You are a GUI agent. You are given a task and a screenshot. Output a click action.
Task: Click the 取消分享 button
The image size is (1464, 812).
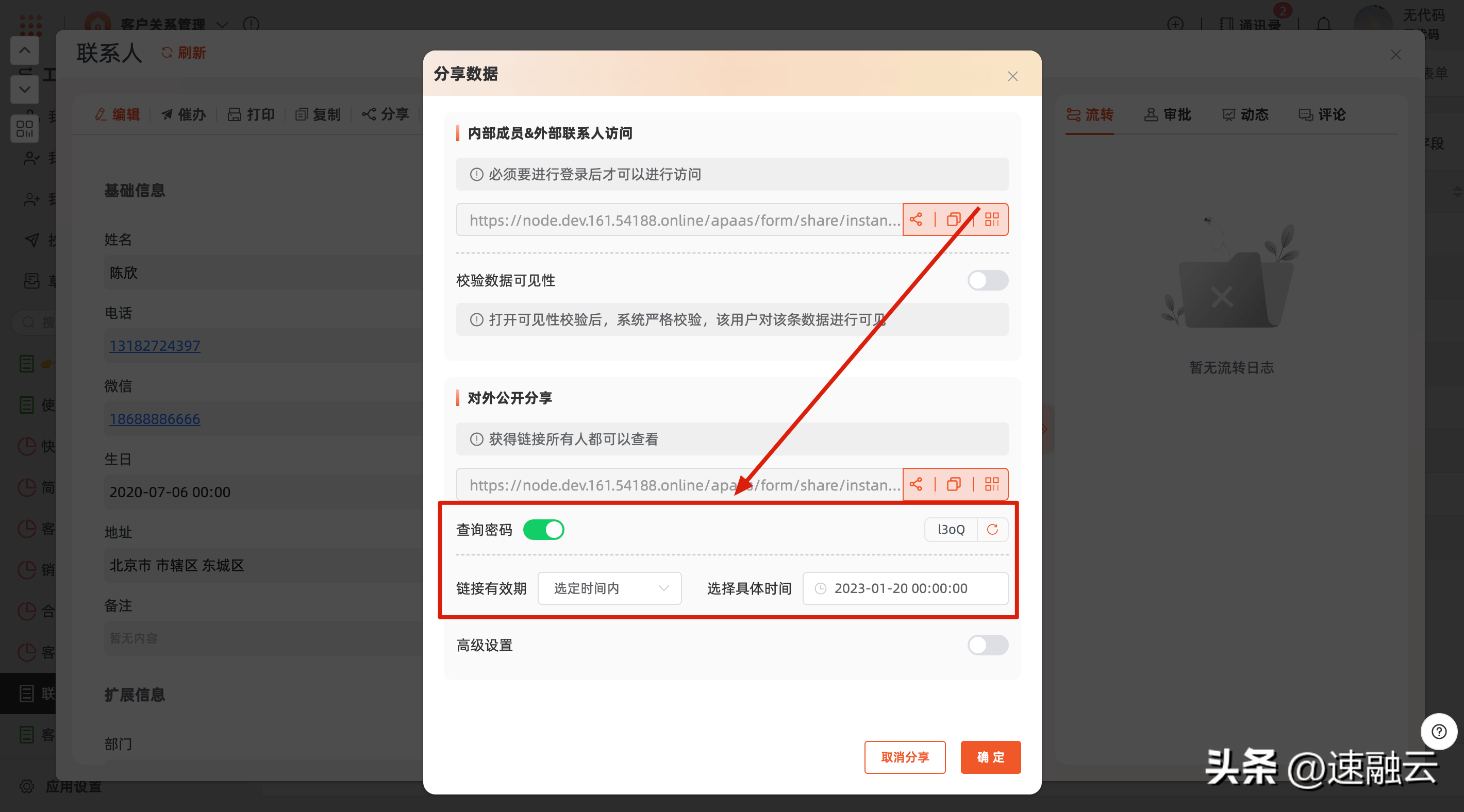click(905, 757)
